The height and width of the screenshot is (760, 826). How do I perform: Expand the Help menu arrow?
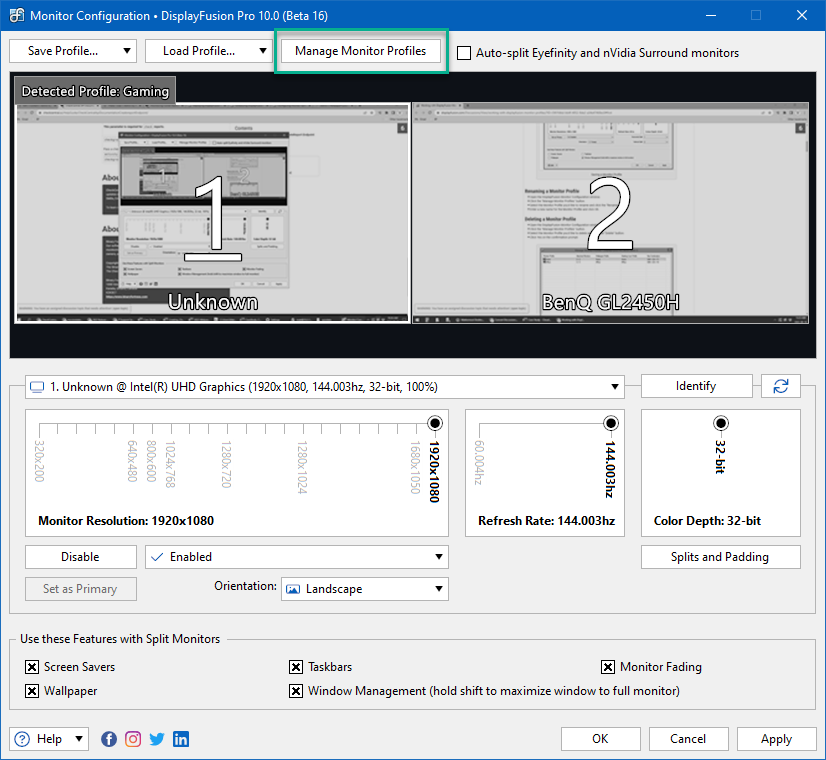(x=78, y=739)
